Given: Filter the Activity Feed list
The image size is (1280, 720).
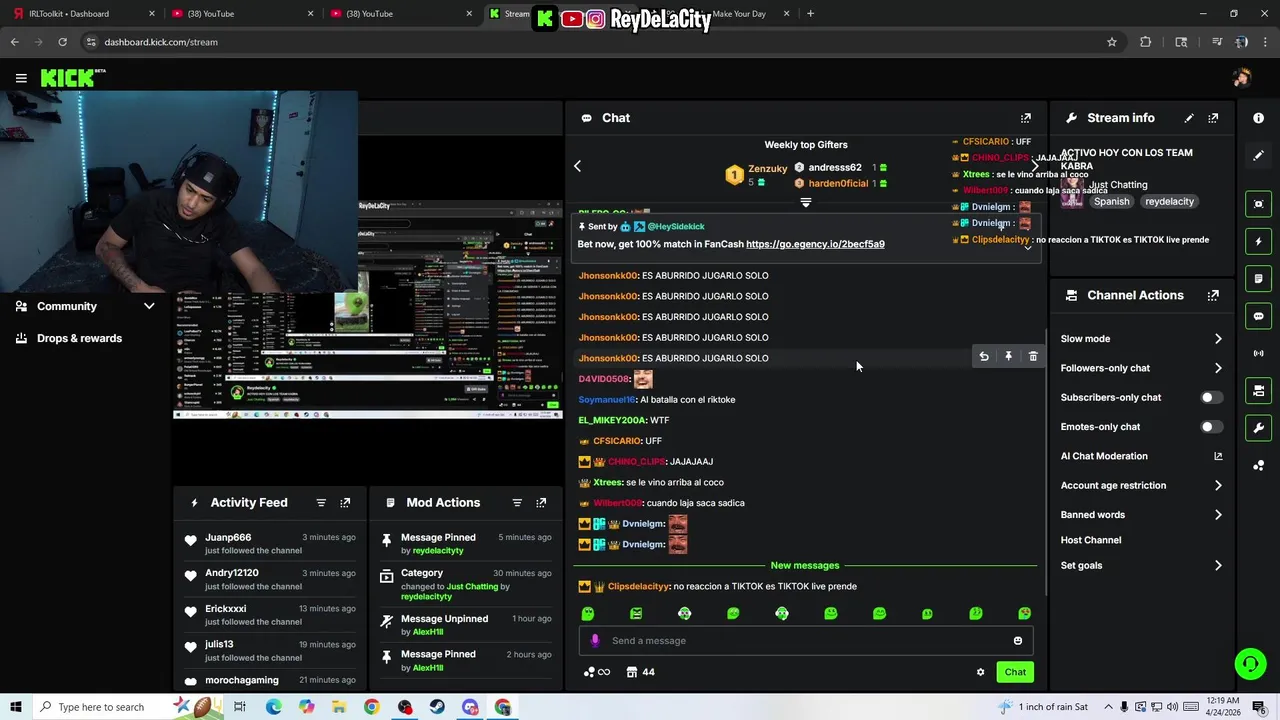Looking at the screenshot, I should pos(321,503).
